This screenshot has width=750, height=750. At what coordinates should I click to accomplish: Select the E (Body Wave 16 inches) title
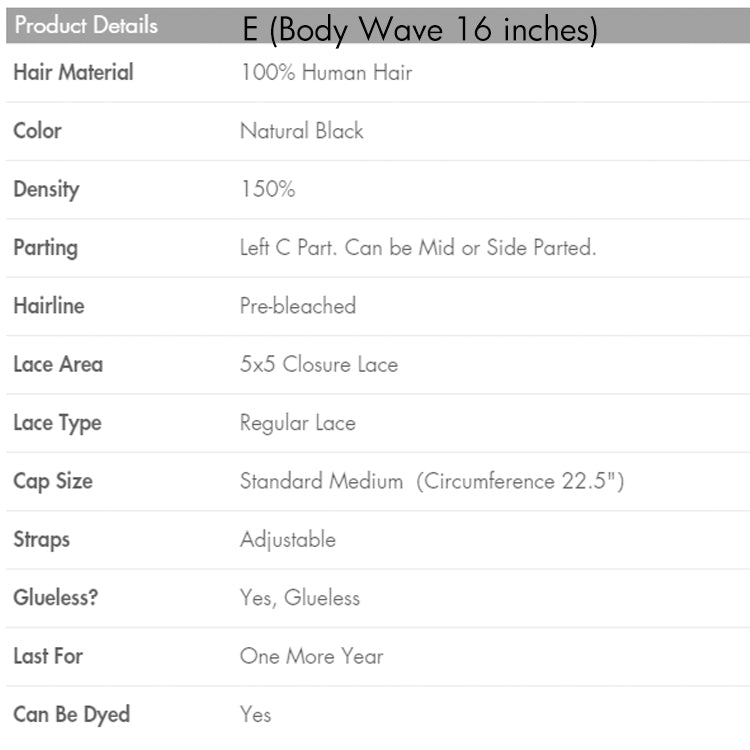420,30
